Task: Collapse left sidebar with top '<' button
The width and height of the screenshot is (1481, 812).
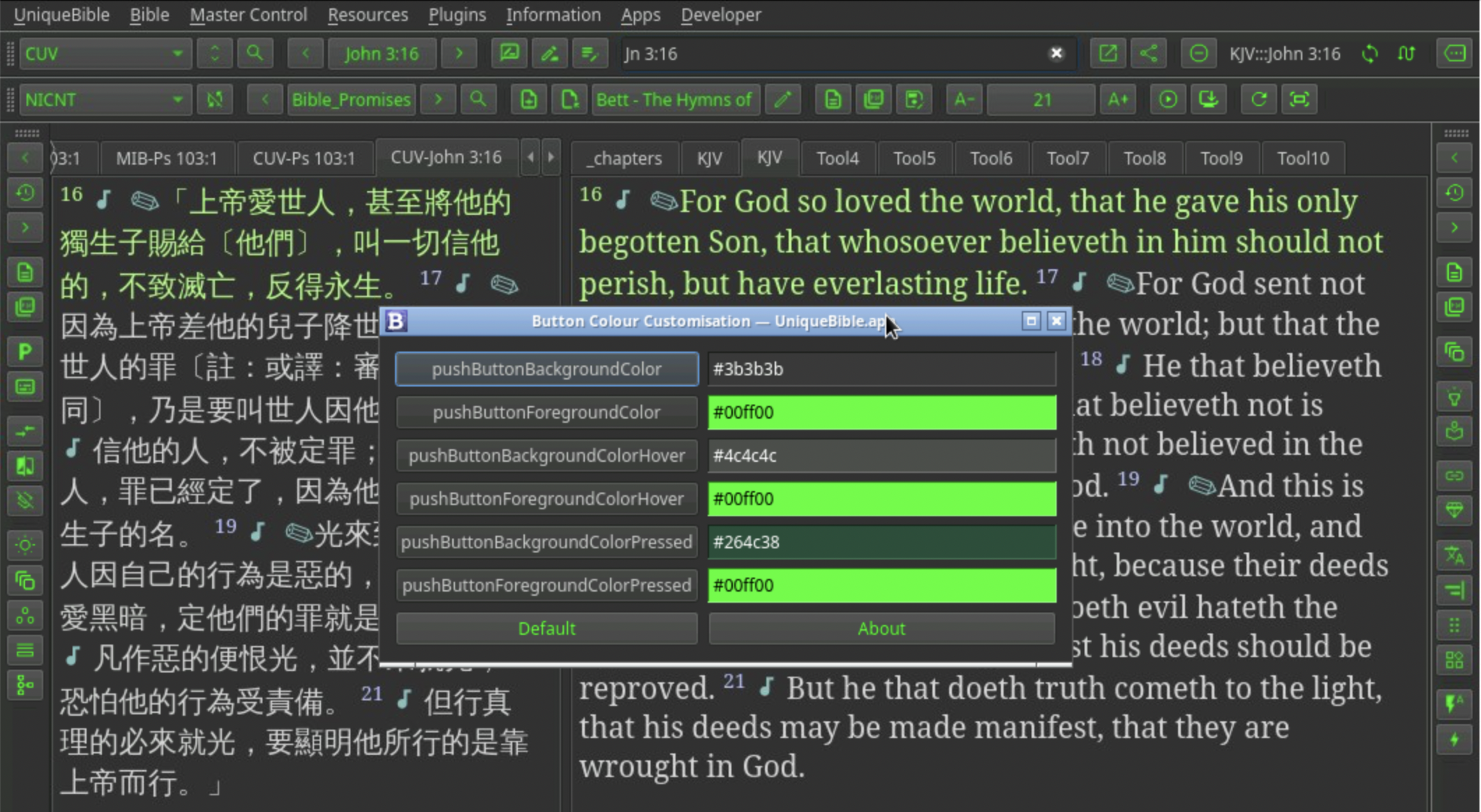Action: [25, 158]
